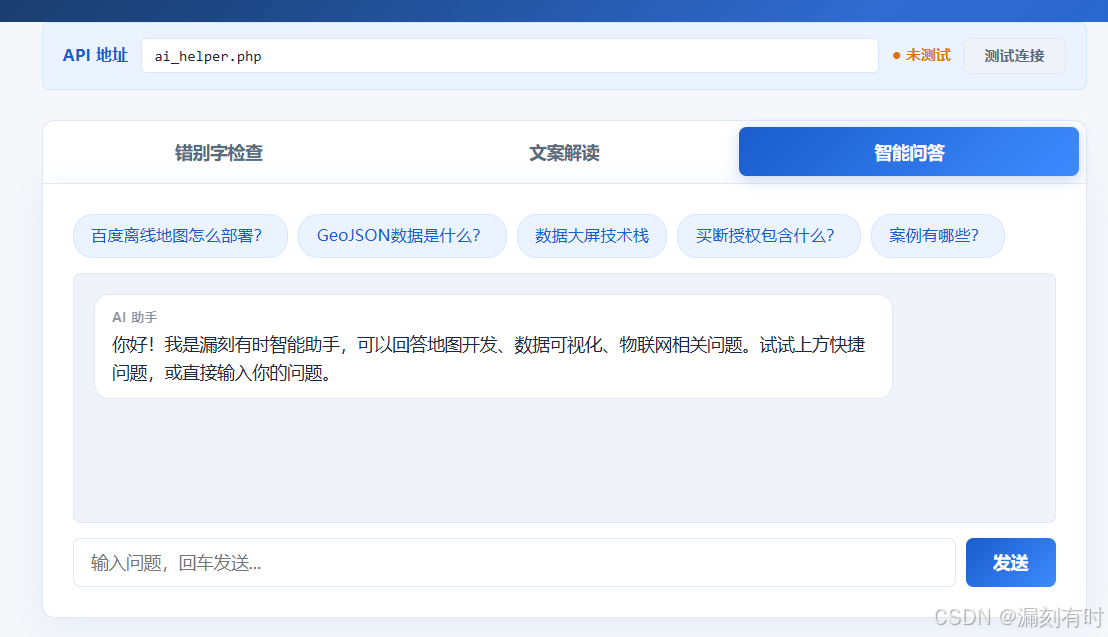
Task: Switch to the 错别字检查 tab
Action: (219, 153)
